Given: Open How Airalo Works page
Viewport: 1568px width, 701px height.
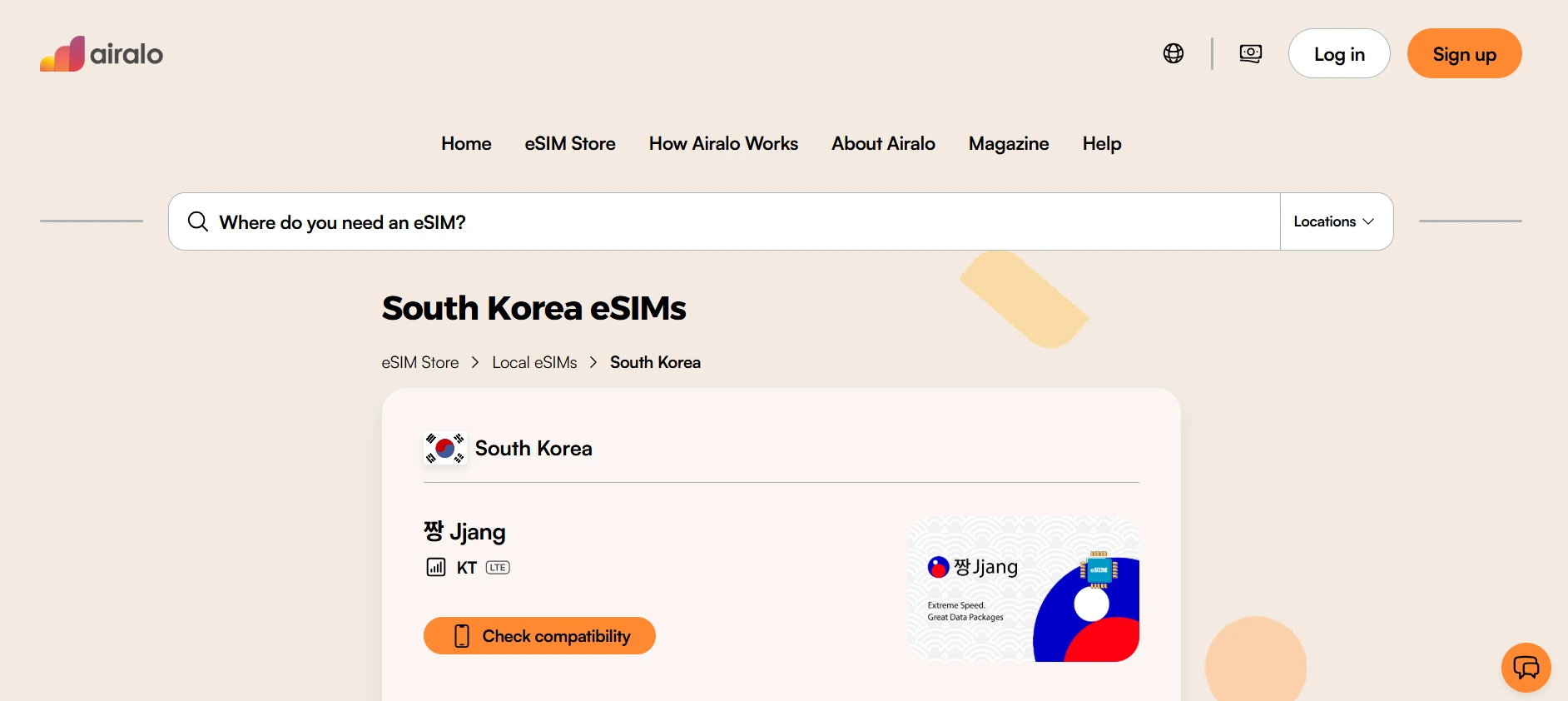Looking at the screenshot, I should [723, 143].
